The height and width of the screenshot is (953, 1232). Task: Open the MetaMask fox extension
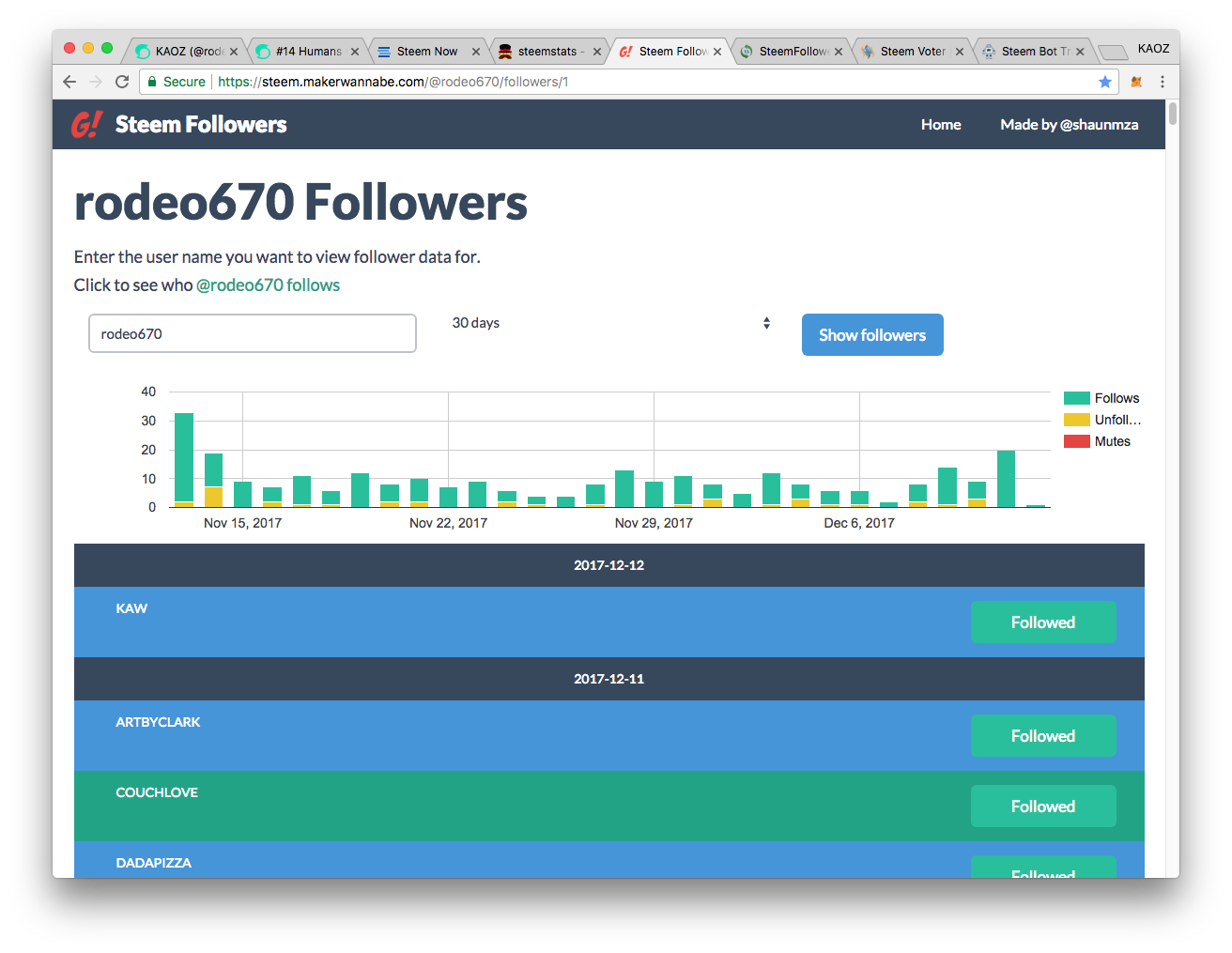tap(1136, 82)
